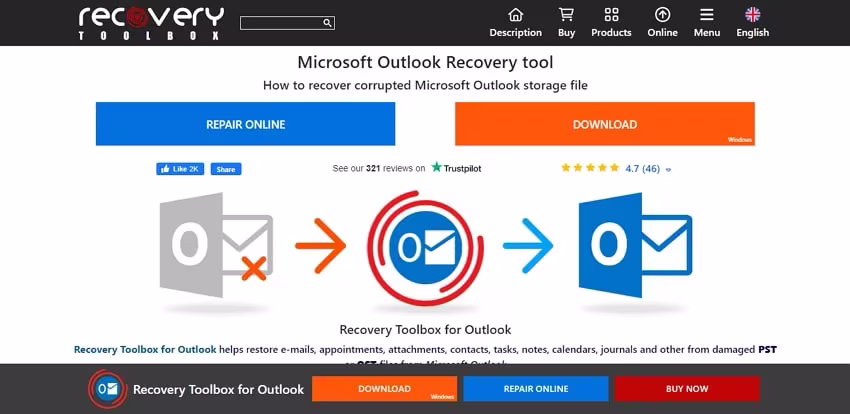This screenshot has width=850, height=414.
Task: Click the light blue arrow graphic
Action: (528, 245)
